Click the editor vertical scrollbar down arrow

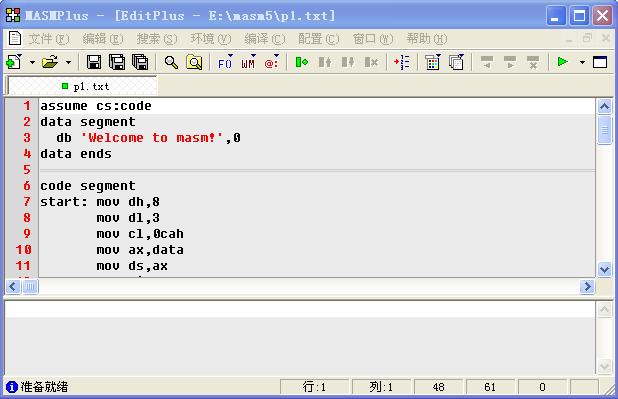pyautogui.click(x=604, y=269)
